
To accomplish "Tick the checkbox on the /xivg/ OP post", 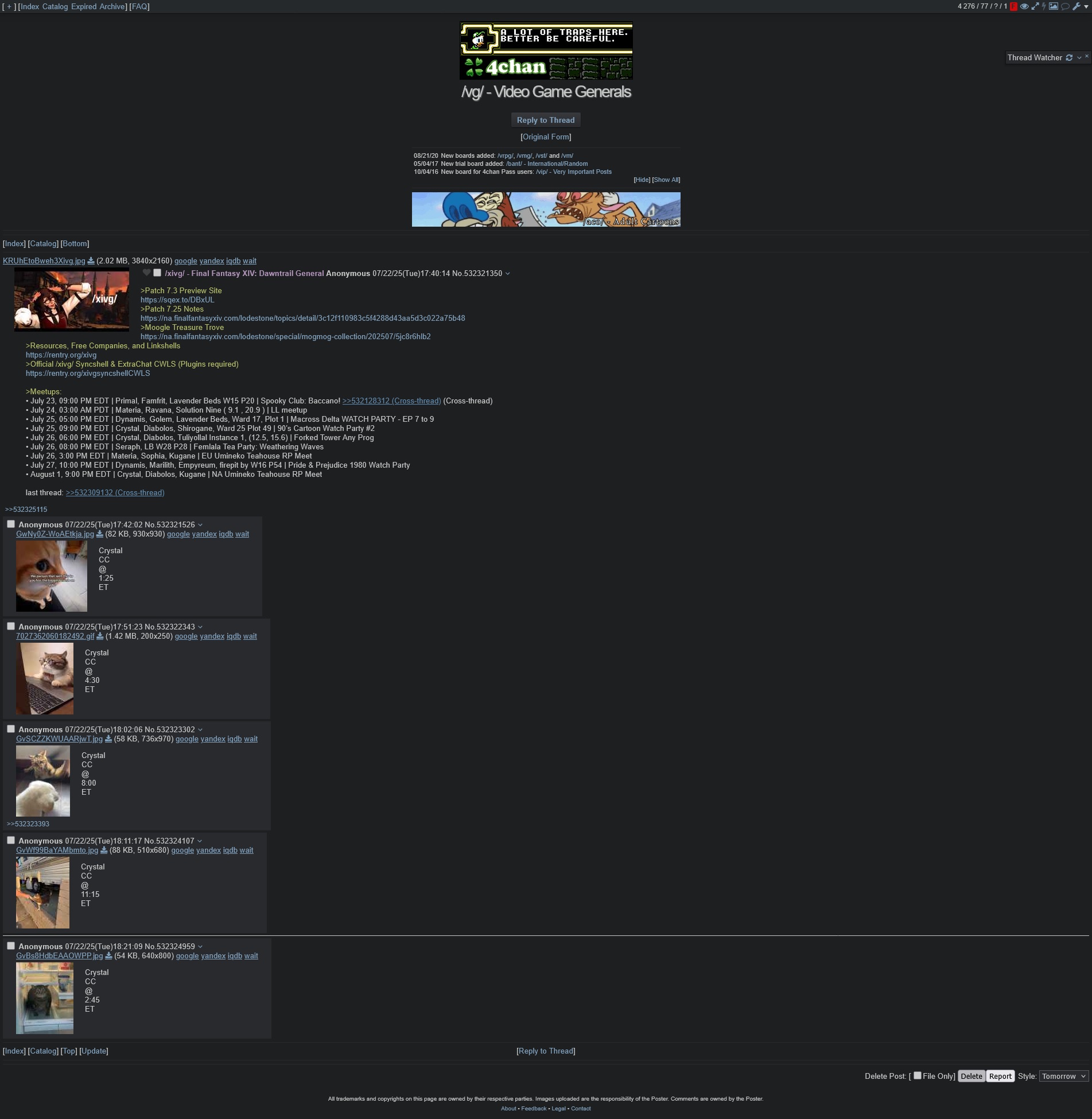I will (157, 273).
